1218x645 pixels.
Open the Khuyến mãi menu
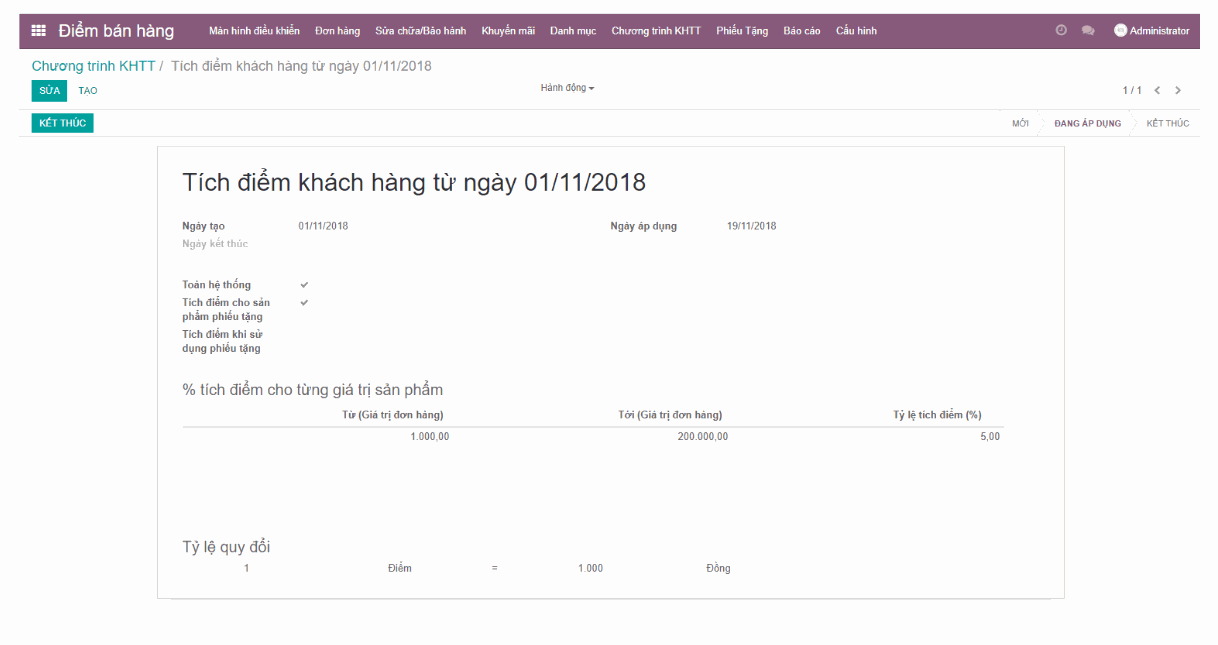[x=508, y=30]
